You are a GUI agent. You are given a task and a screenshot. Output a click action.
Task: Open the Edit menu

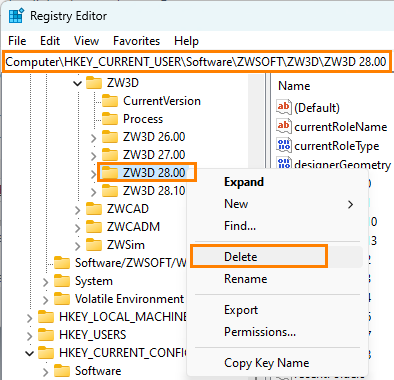click(50, 41)
